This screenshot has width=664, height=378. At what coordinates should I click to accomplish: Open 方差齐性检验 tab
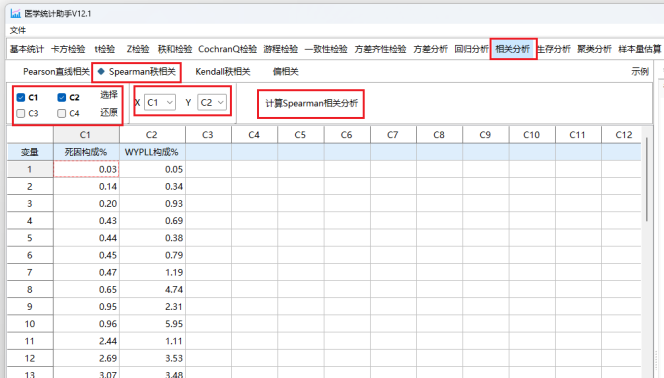380,49
